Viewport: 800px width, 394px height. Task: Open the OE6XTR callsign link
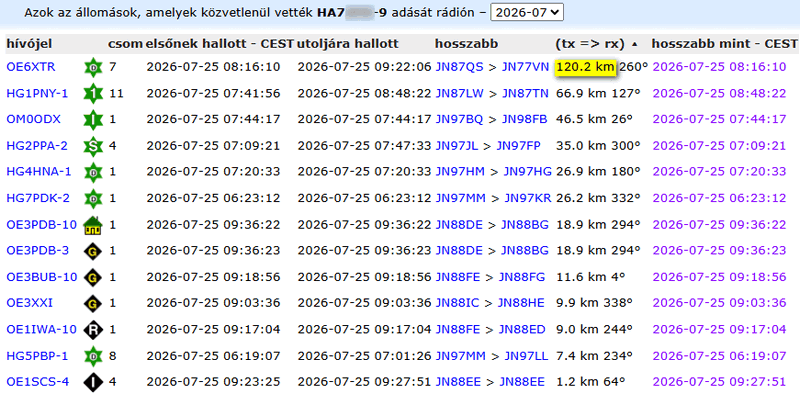point(31,67)
